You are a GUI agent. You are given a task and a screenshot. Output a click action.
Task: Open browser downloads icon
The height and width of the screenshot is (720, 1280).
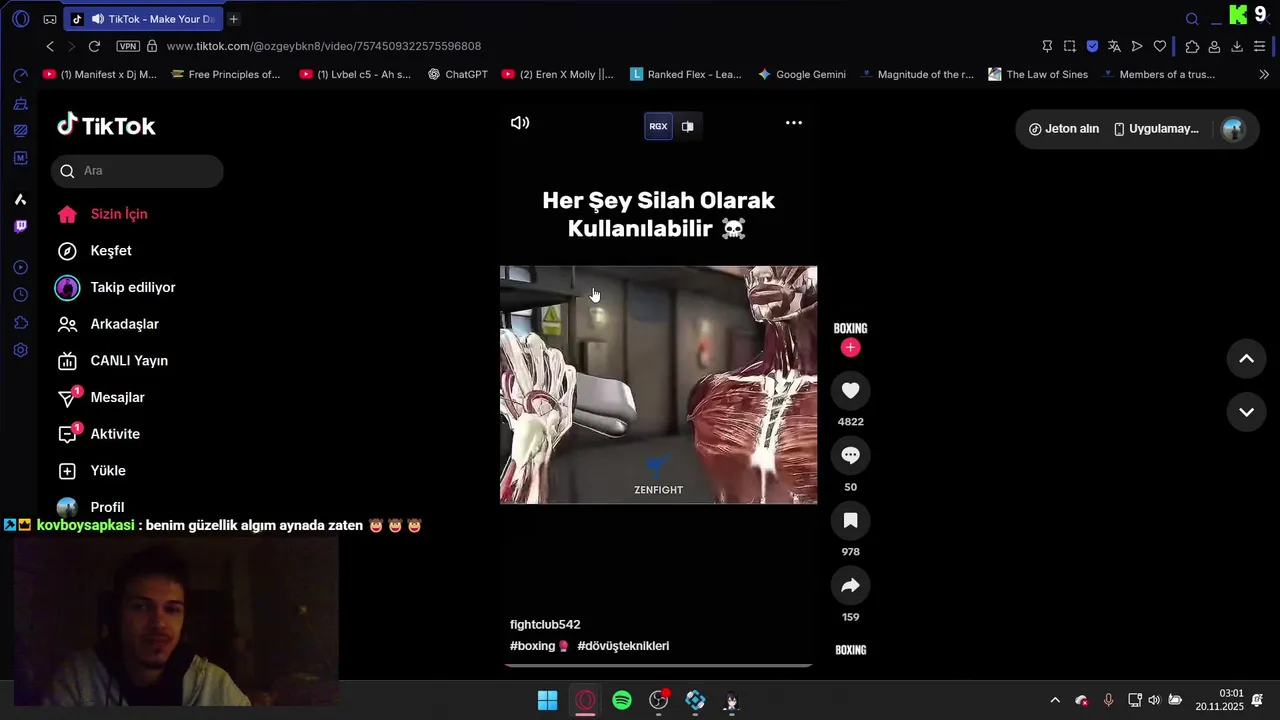[x=1237, y=46]
